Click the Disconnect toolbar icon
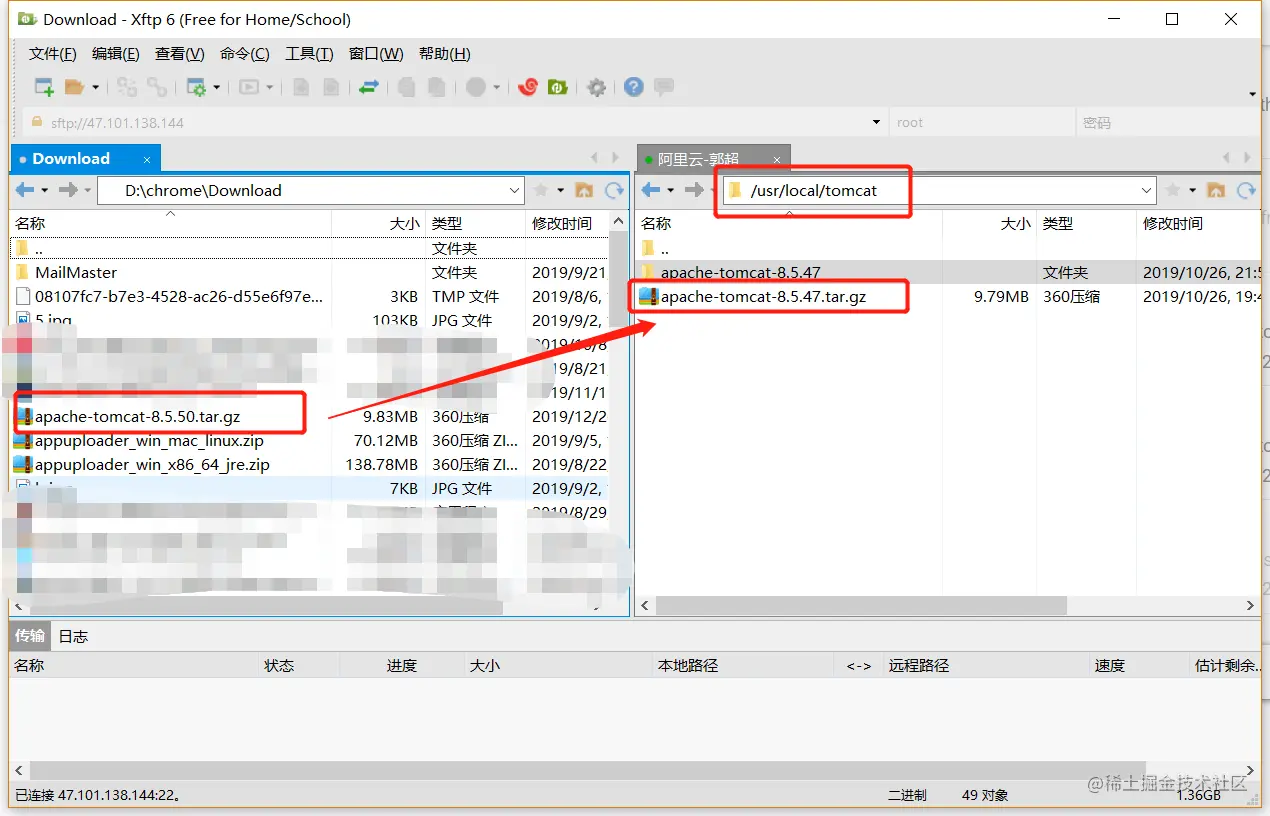Image resolution: width=1270 pixels, height=816 pixels. coord(157,87)
